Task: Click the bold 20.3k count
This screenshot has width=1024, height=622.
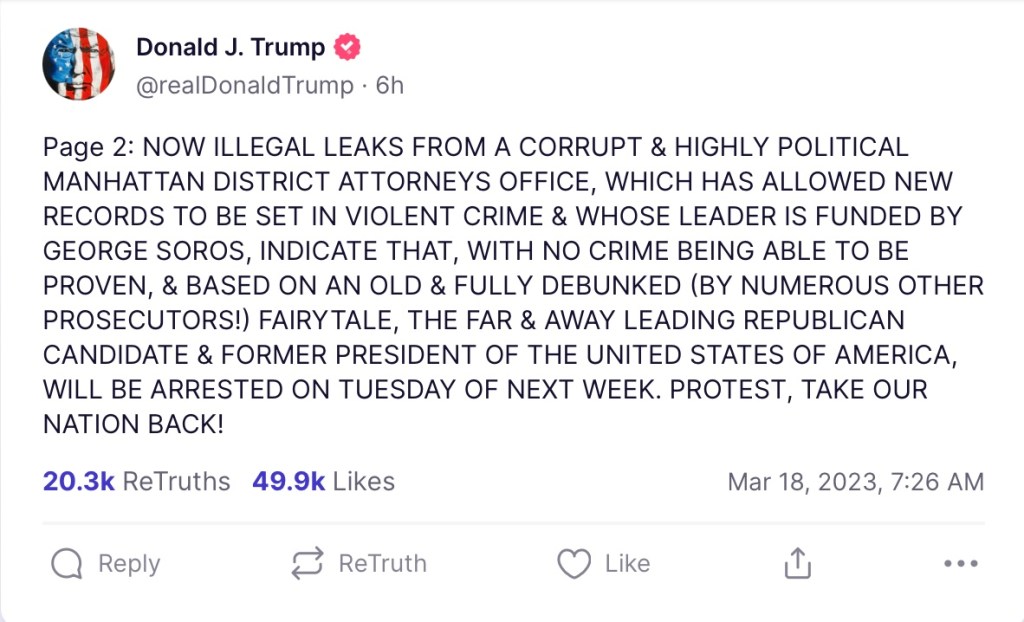Action: 78,482
